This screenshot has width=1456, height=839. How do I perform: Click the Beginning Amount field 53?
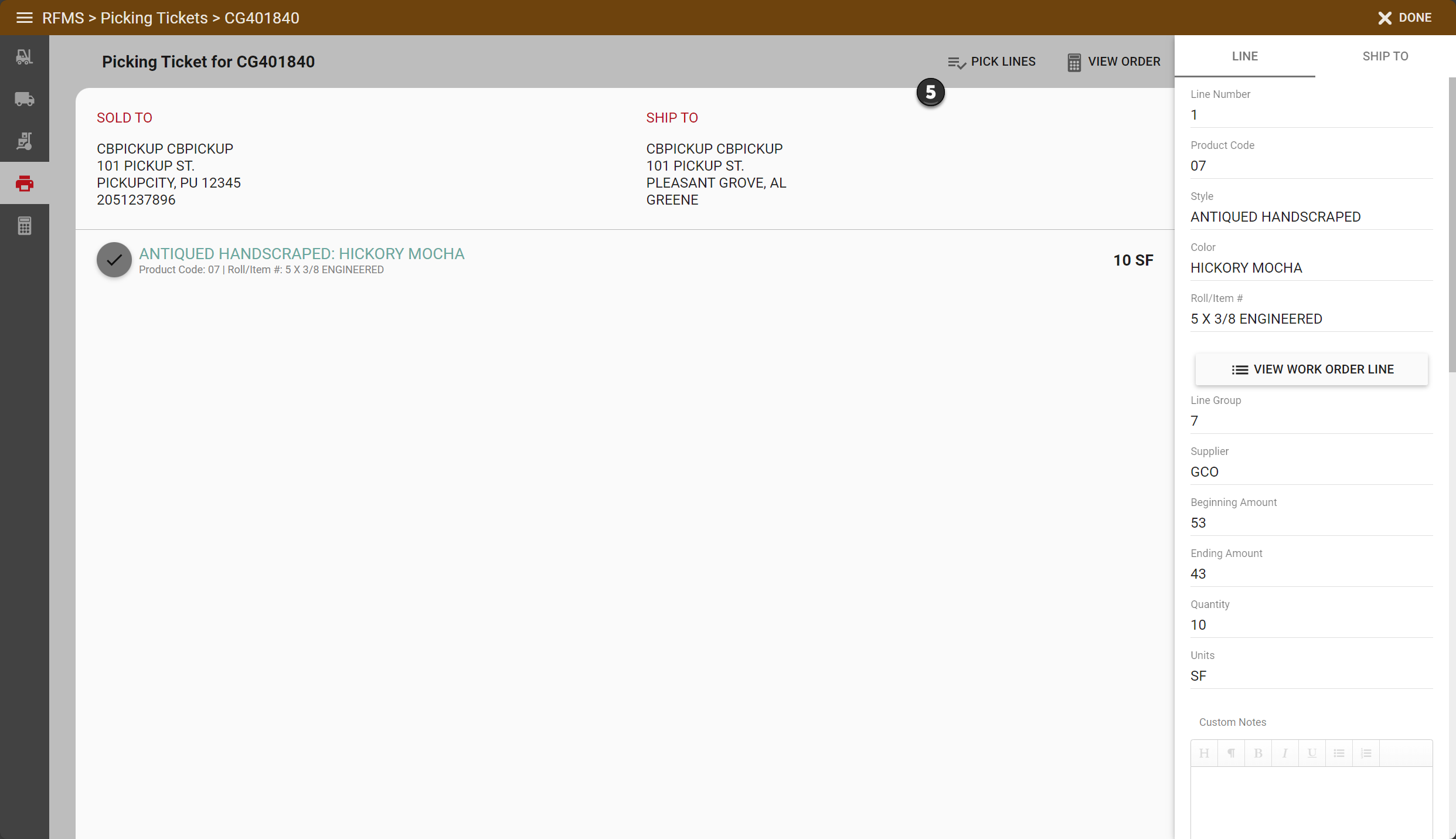tap(1311, 523)
